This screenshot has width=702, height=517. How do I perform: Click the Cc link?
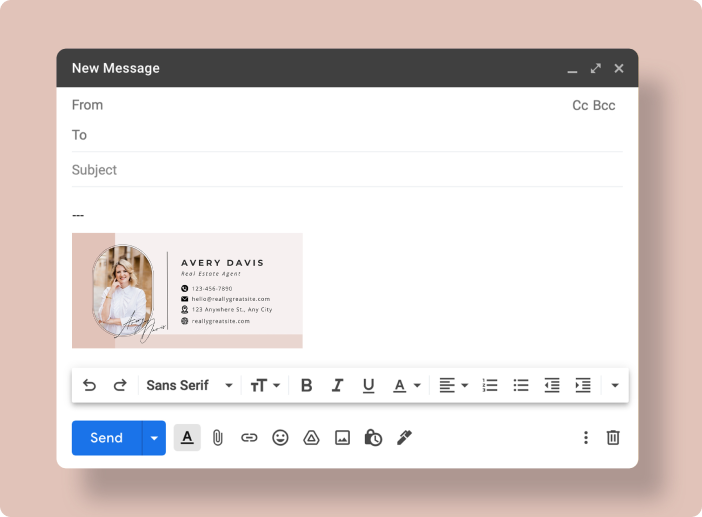click(x=580, y=105)
